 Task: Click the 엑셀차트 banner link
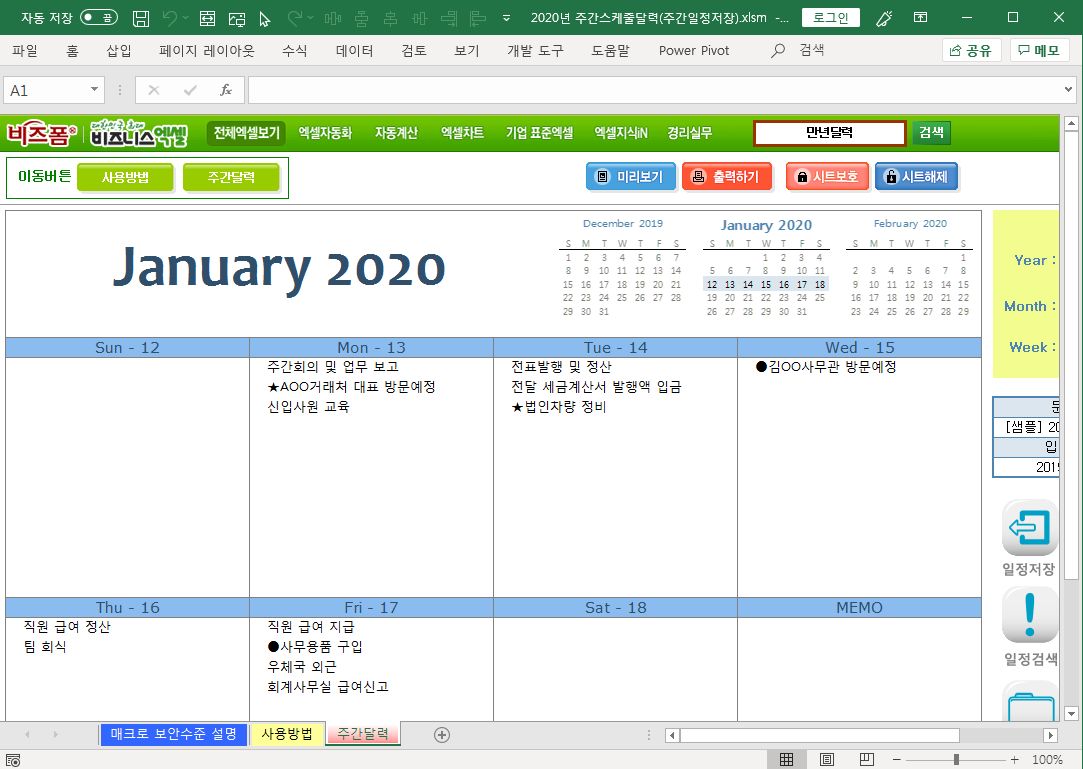pos(462,133)
